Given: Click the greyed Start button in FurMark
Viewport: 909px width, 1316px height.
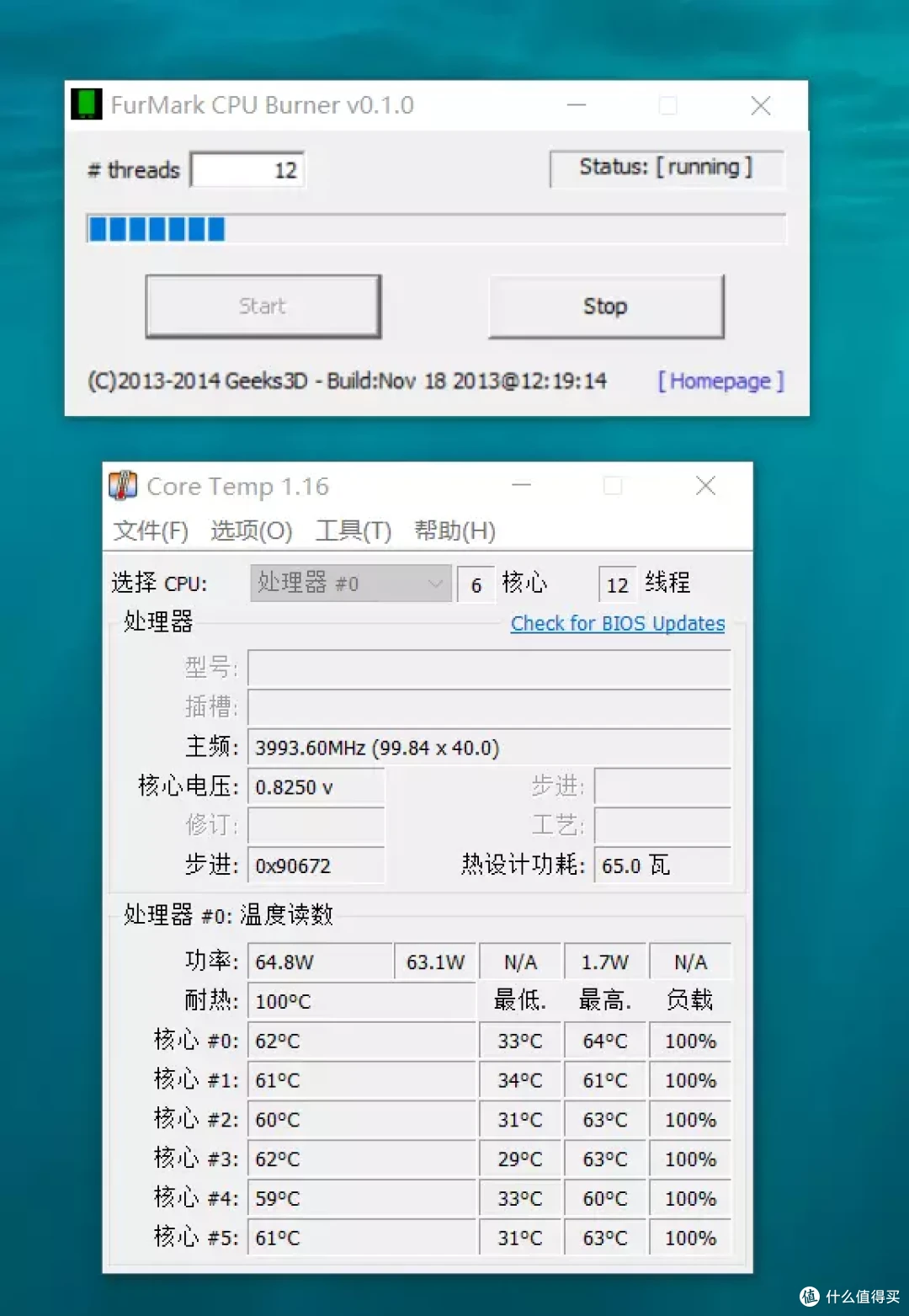Looking at the screenshot, I should pos(263,306).
